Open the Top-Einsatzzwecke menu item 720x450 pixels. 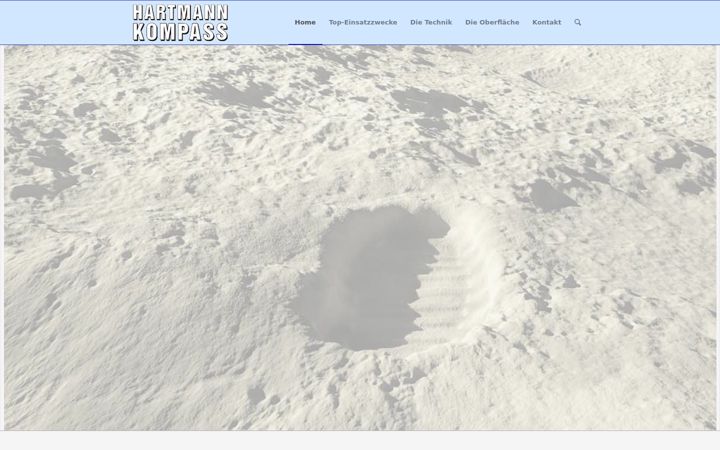363,22
